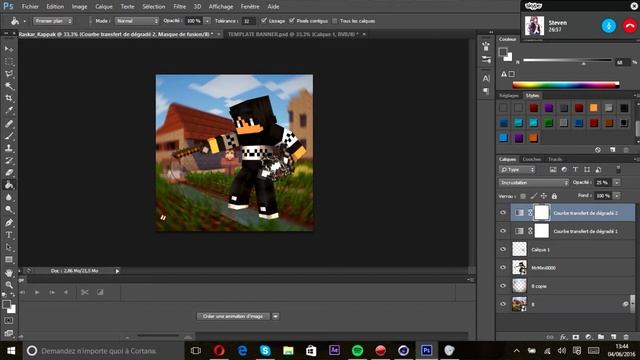Viewport: 640px width, 360px height.
Task: Delete layer with trash icon
Action: coord(626,337)
